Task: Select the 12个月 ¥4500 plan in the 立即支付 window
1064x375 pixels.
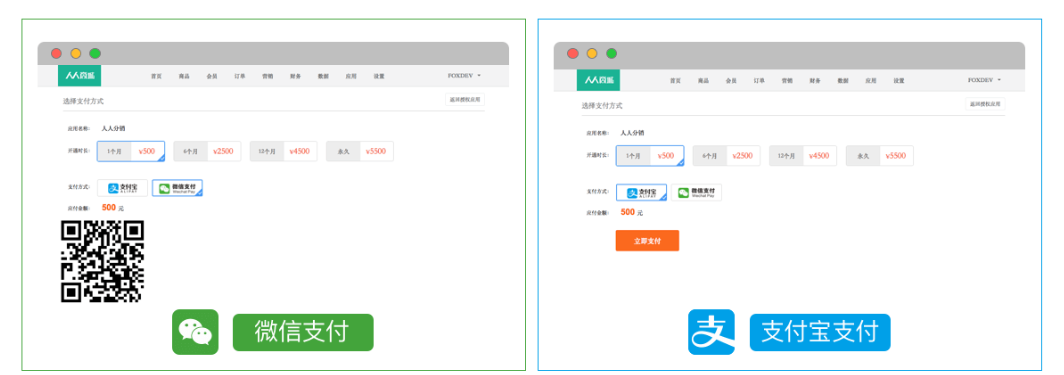Action: click(x=803, y=156)
